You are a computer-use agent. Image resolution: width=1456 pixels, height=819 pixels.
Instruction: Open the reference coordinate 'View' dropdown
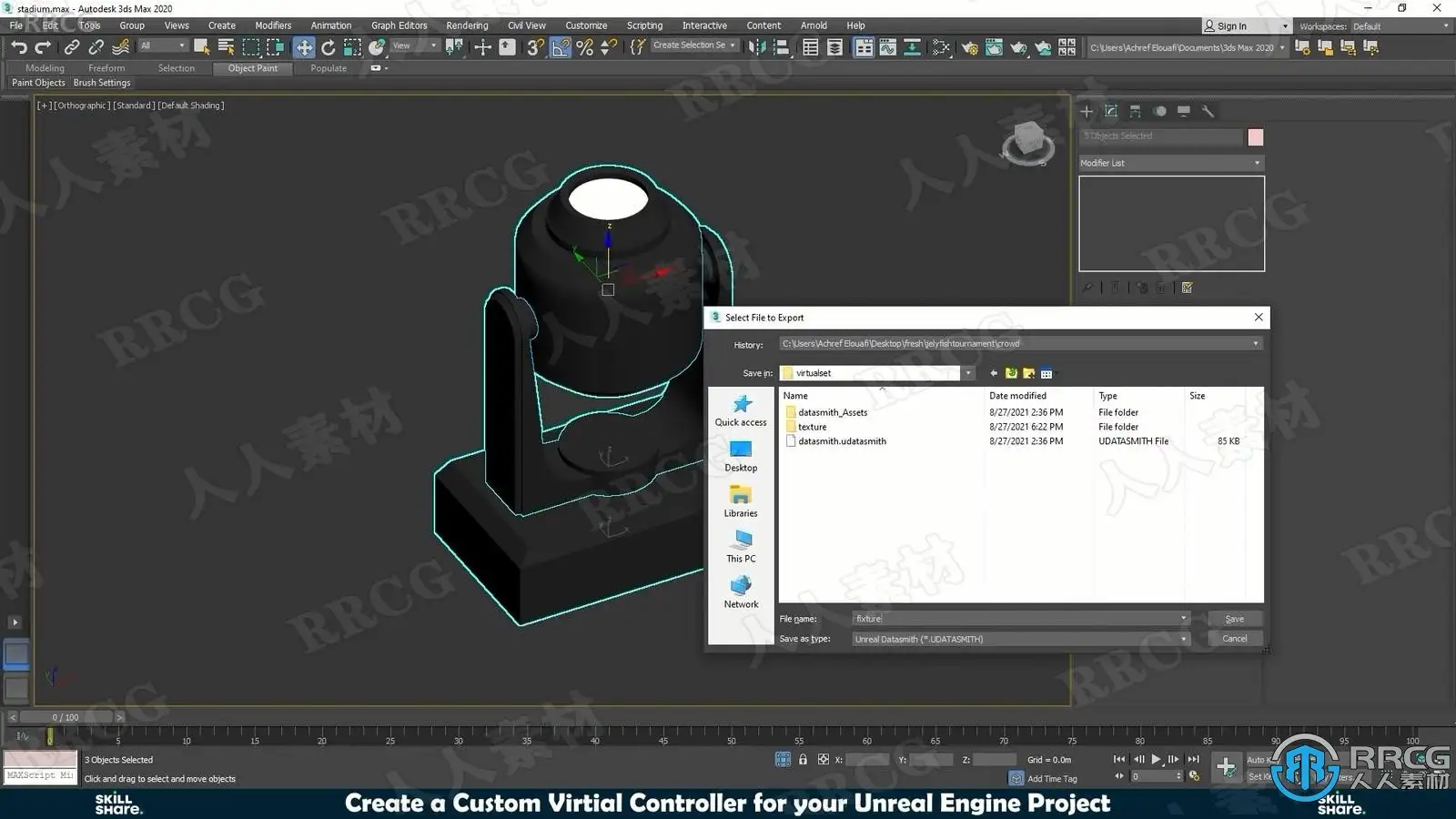[x=415, y=45]
